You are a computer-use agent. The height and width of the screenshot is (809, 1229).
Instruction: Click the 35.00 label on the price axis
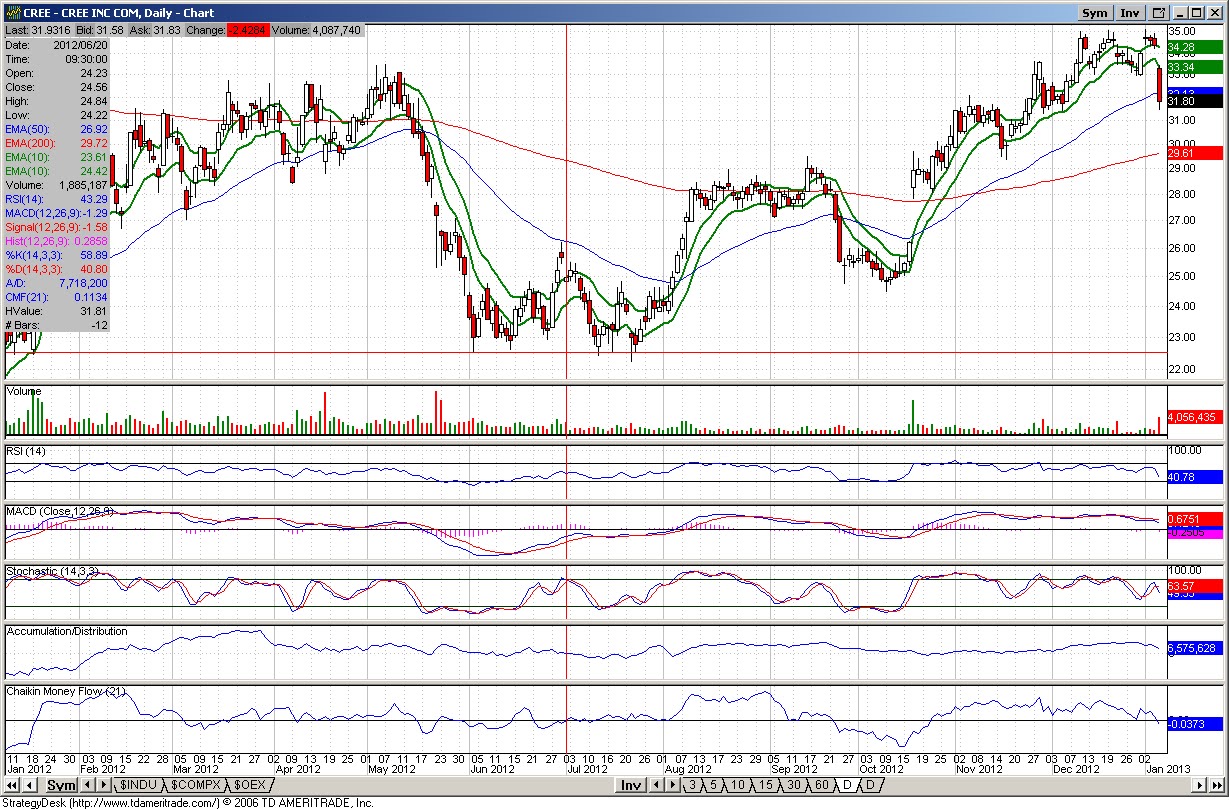coord(1183,32)
